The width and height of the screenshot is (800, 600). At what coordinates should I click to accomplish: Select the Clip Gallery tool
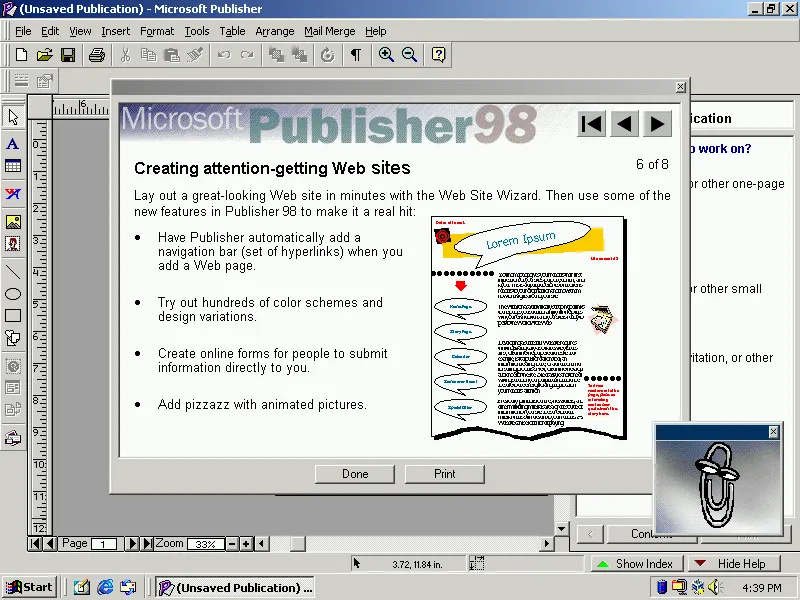[13, 243]
